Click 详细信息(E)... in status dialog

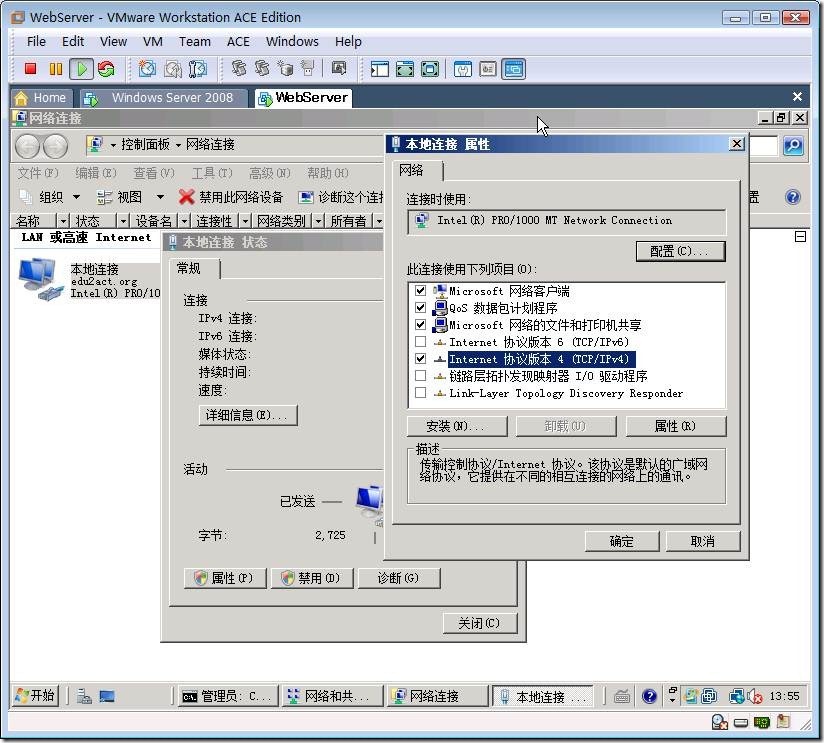248,415
